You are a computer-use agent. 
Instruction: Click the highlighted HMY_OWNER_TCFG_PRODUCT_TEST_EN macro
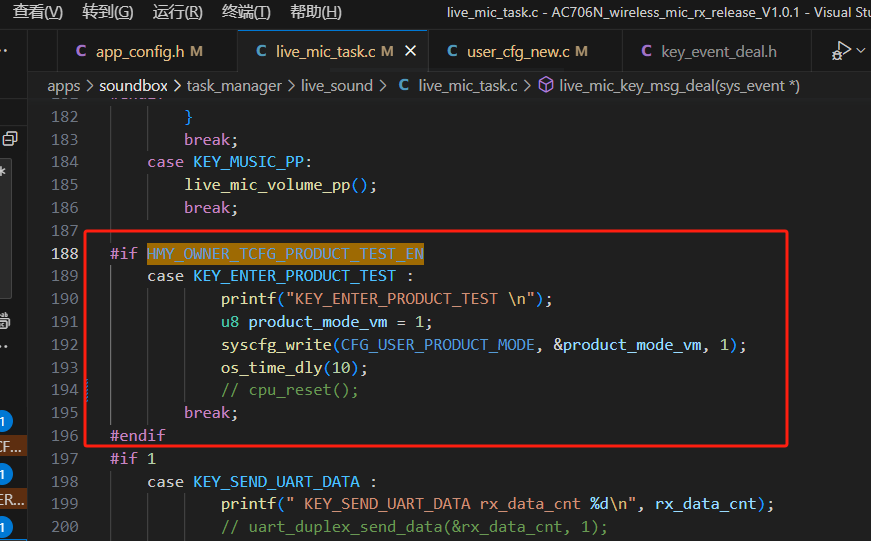coord(286,254)
